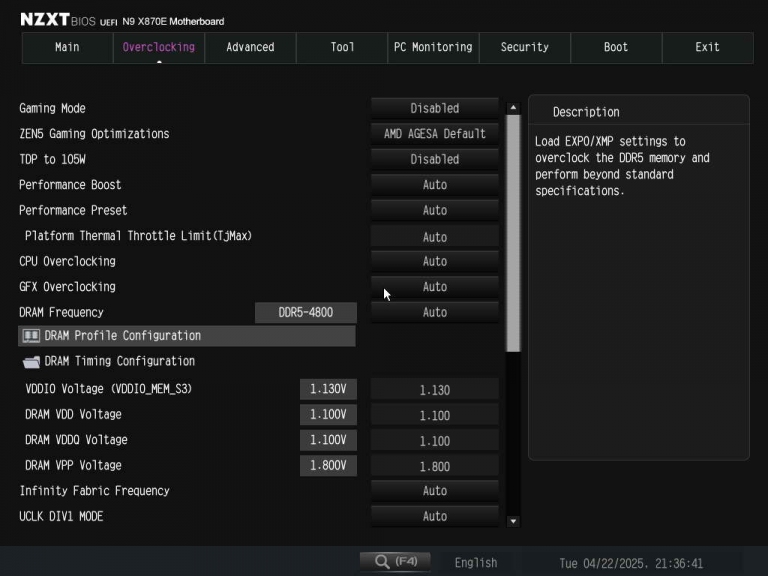Viewport: 768px width, 576px height.
Task: Open Infinity Fabric Frequency Auto dropdown
Action: [434, 491]
